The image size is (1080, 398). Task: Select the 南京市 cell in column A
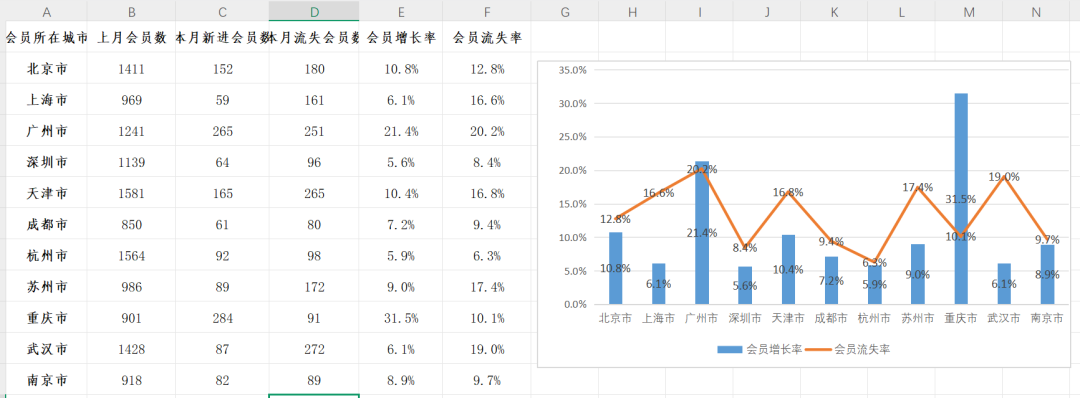pos(47,380)
